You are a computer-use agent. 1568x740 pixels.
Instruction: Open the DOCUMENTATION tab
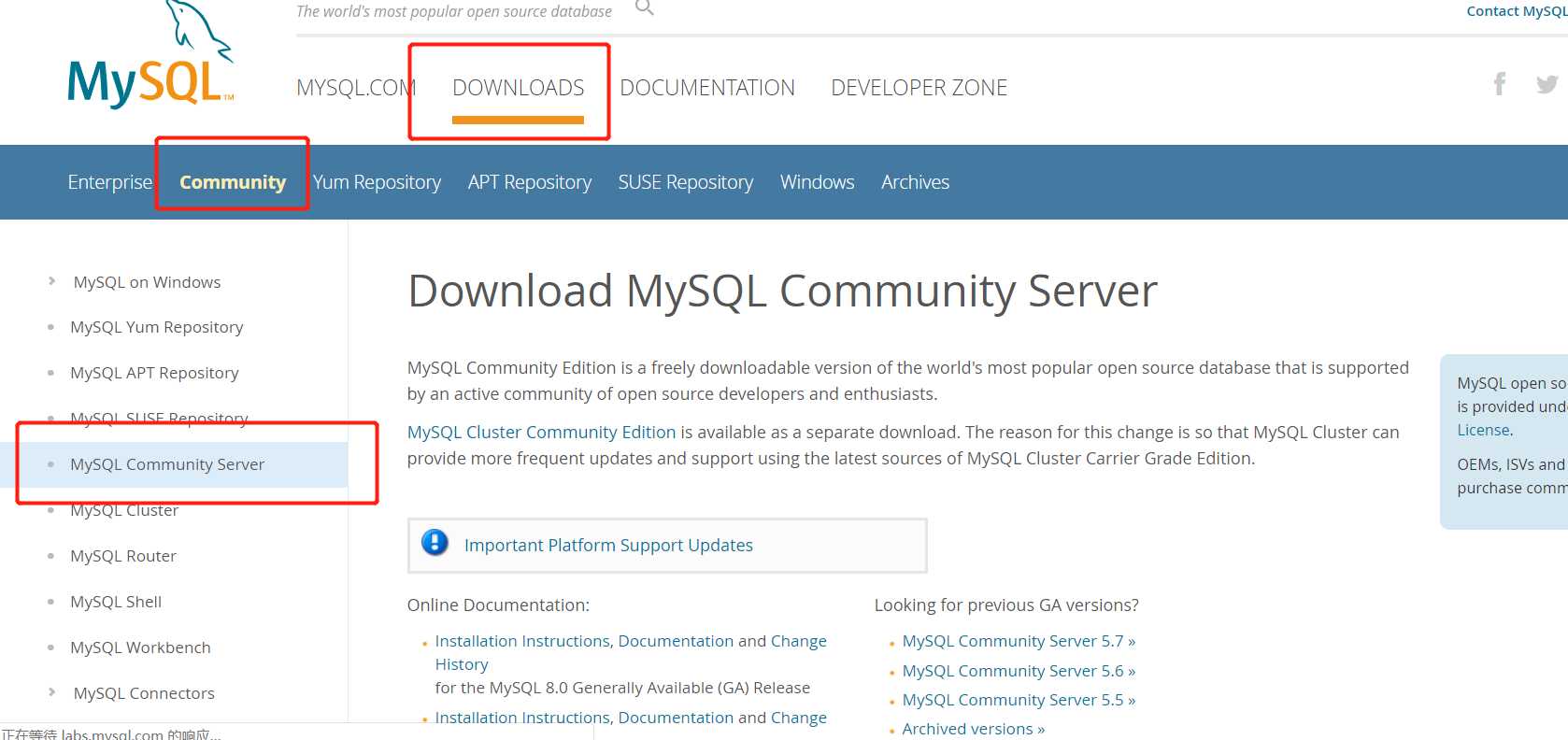(x=707, y=88)
